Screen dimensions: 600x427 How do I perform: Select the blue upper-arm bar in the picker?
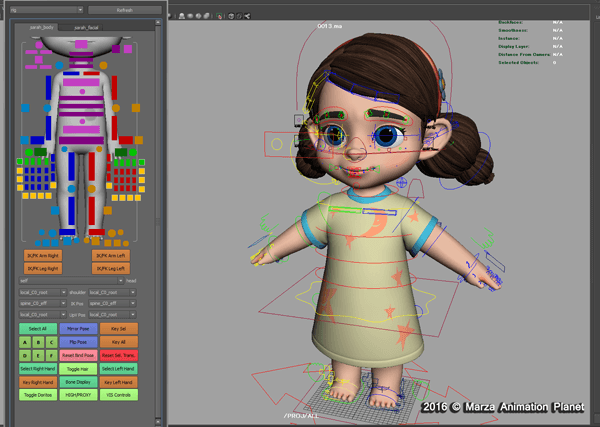(49, 88)
